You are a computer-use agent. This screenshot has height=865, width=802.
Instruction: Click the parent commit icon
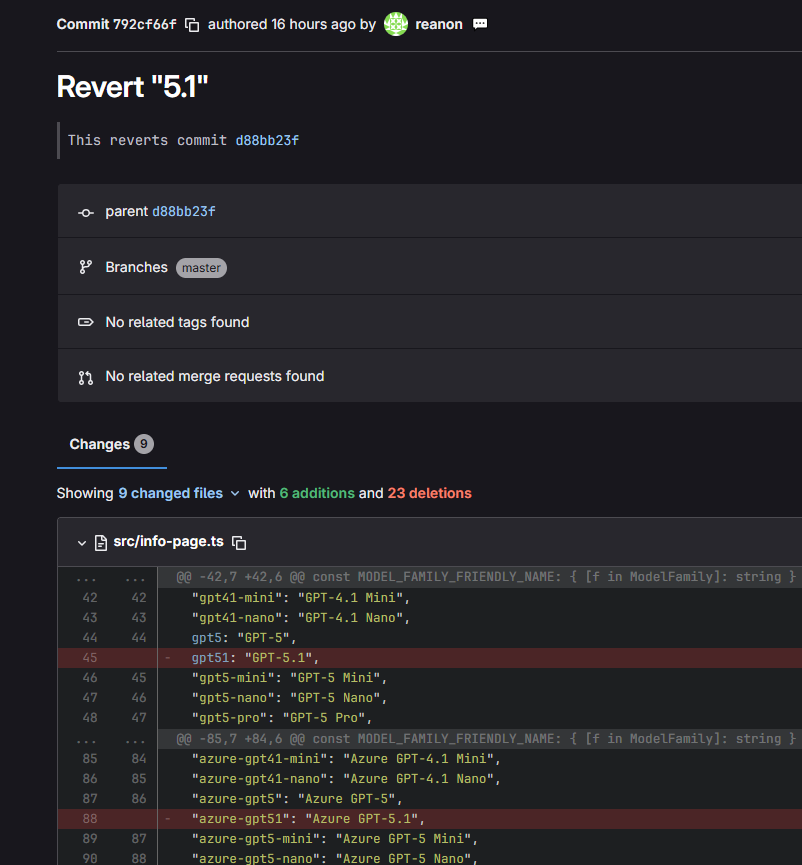tap(85, 212)
